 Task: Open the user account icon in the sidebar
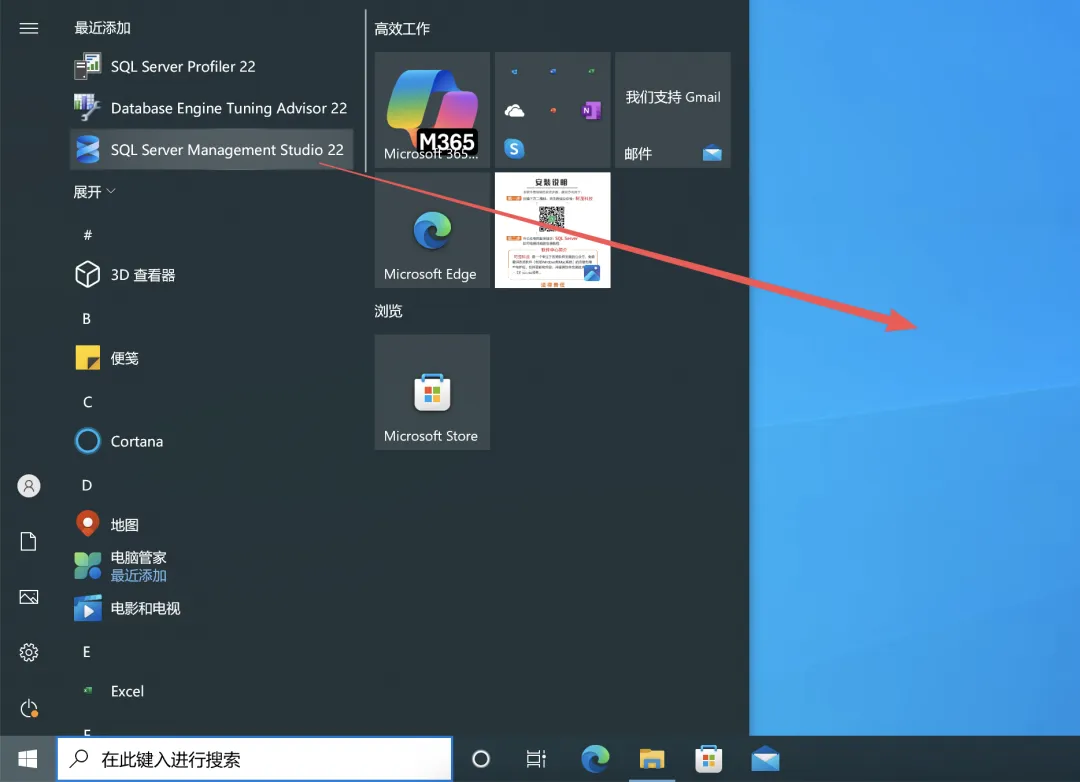pyautogui.click(x=28, y=486)
